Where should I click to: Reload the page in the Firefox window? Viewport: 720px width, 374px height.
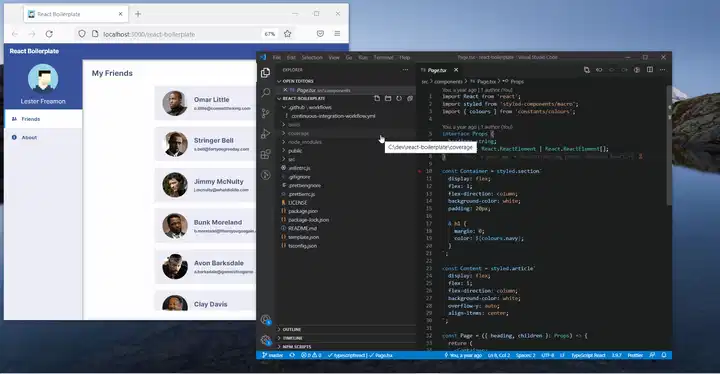pos(49,34)
